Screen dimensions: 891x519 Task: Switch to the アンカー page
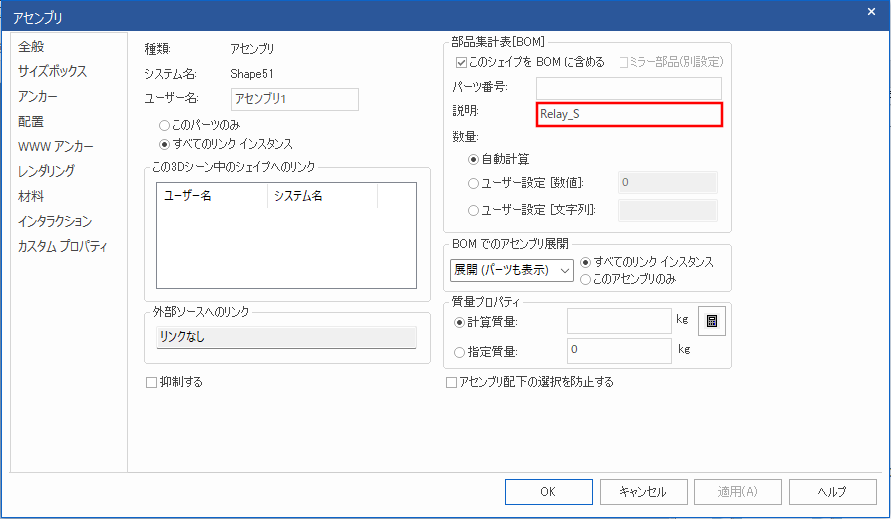tap(38, 97)
